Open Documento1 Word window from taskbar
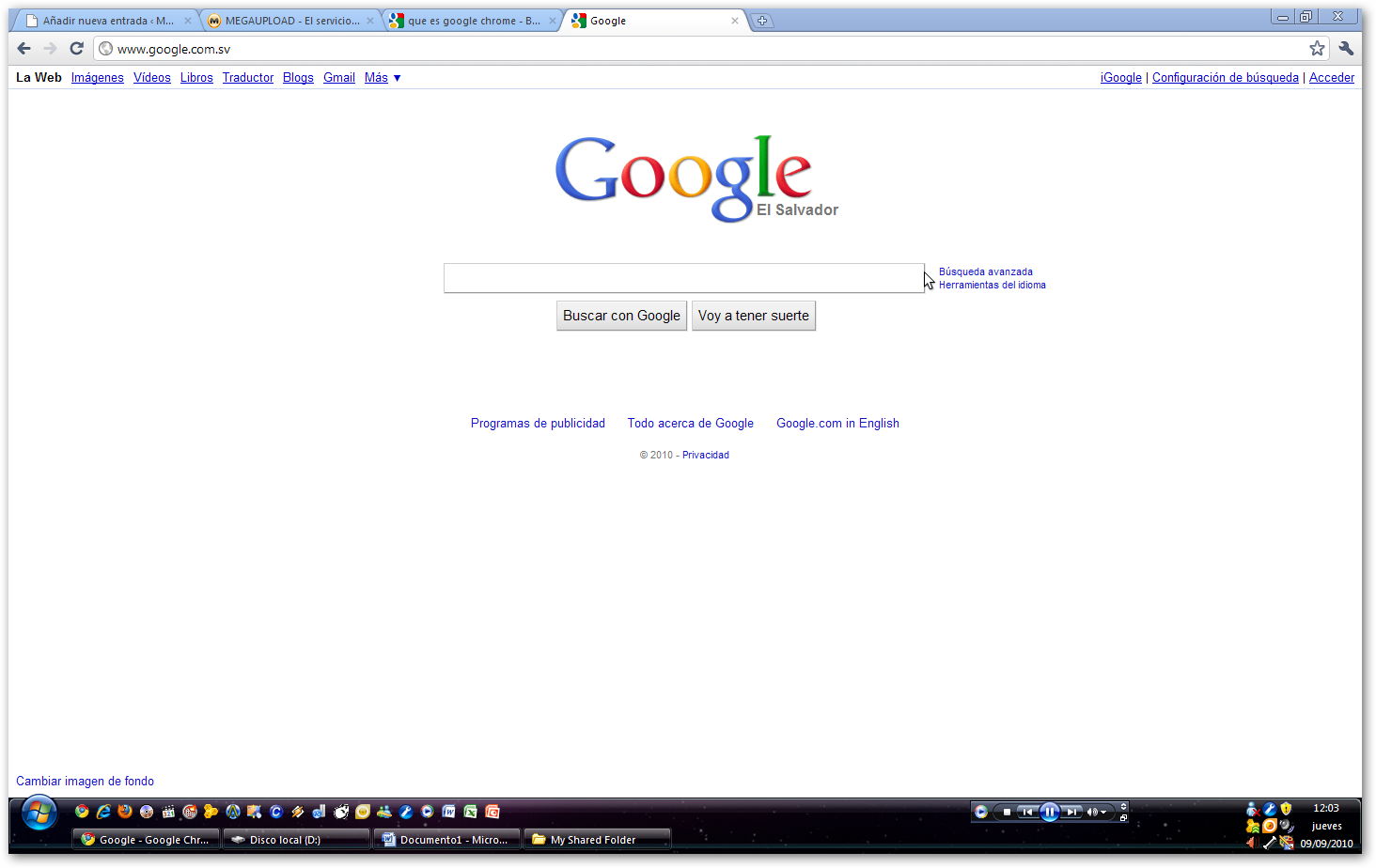Screen dimensions: 1376x868 tap(447, 840)
